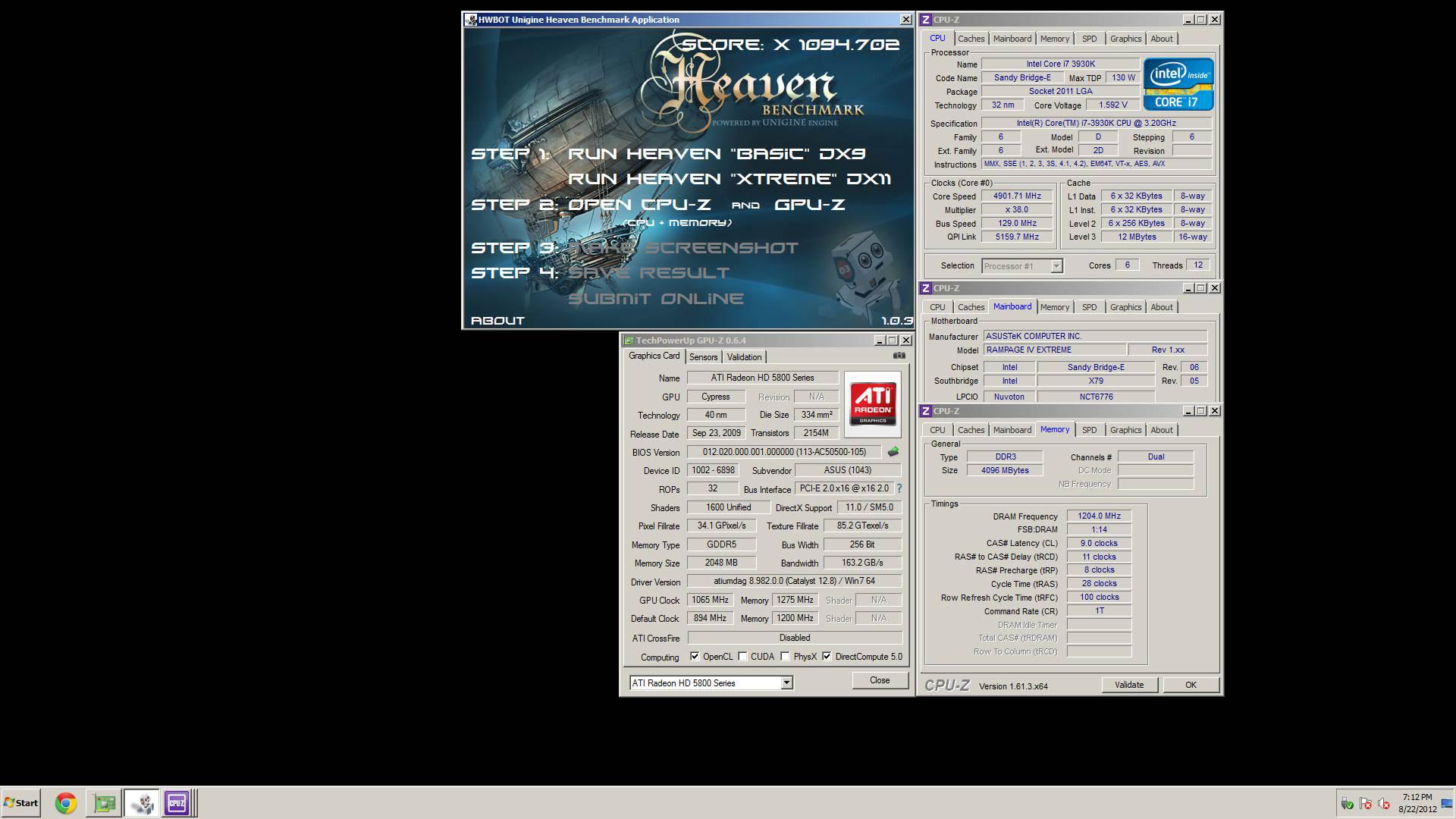Image resolution: width=1456 pixels, height=819 pixels.
Task: Click GPU-Z link in HWBOT step 2
Action: (x=810, y=205)
